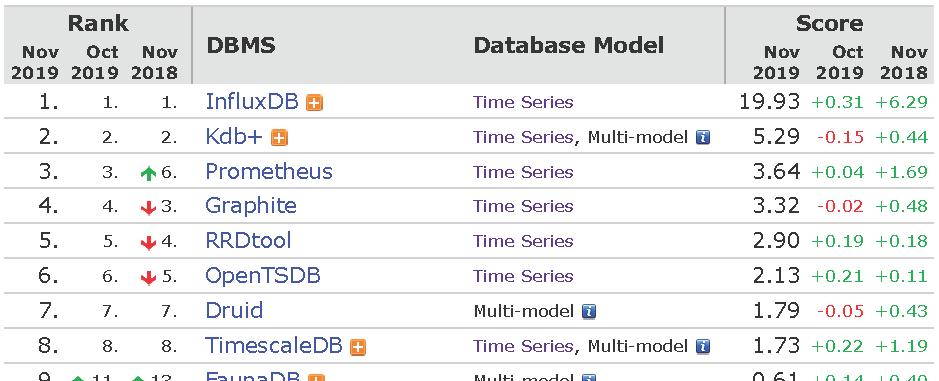The width and height of the screenshot is (939, 381).
Task: Click the red down arrow in Graphite row
Action: (x=148, y=208)
